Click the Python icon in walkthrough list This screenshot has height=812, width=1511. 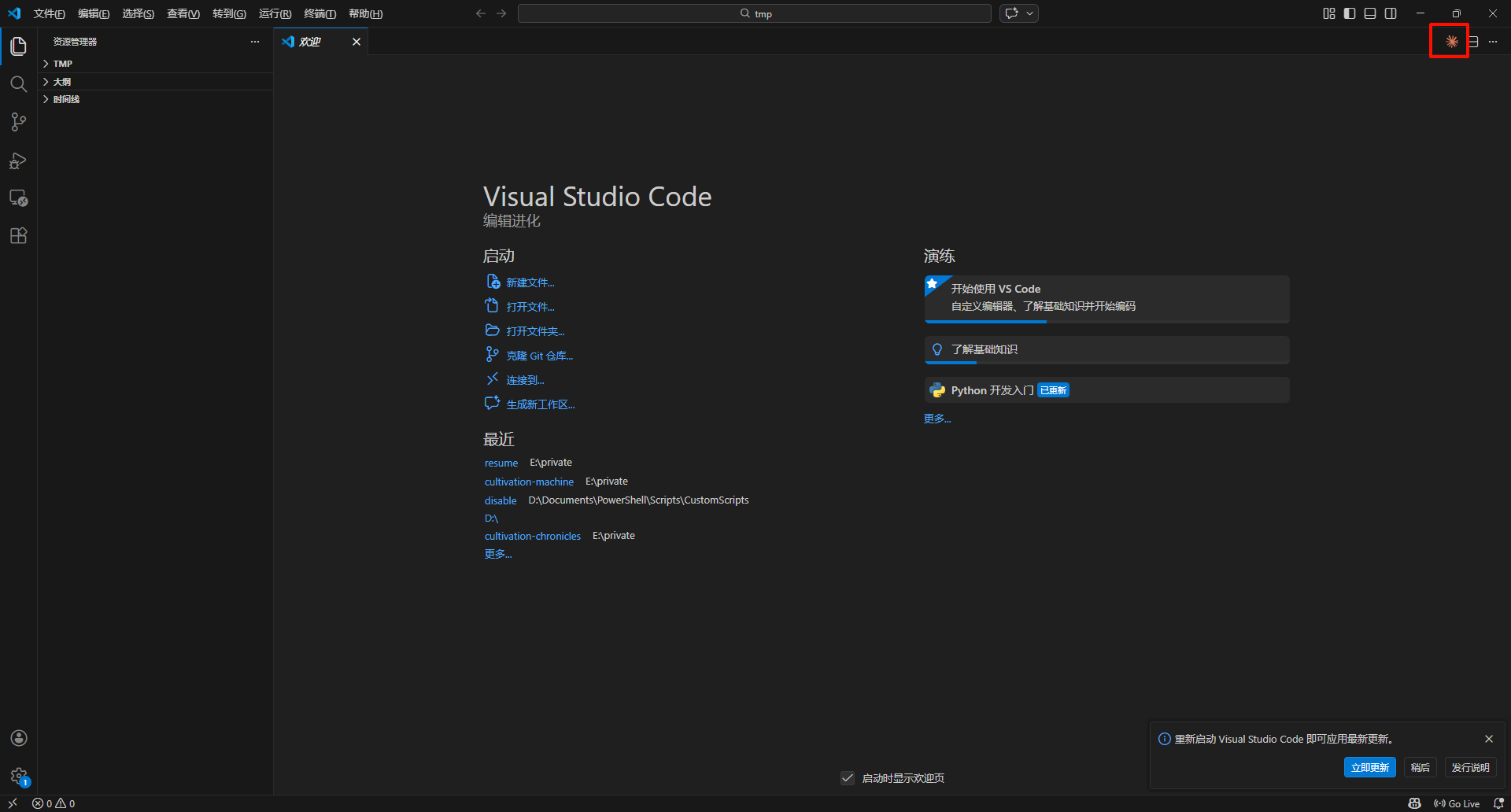tap(937, 390)
